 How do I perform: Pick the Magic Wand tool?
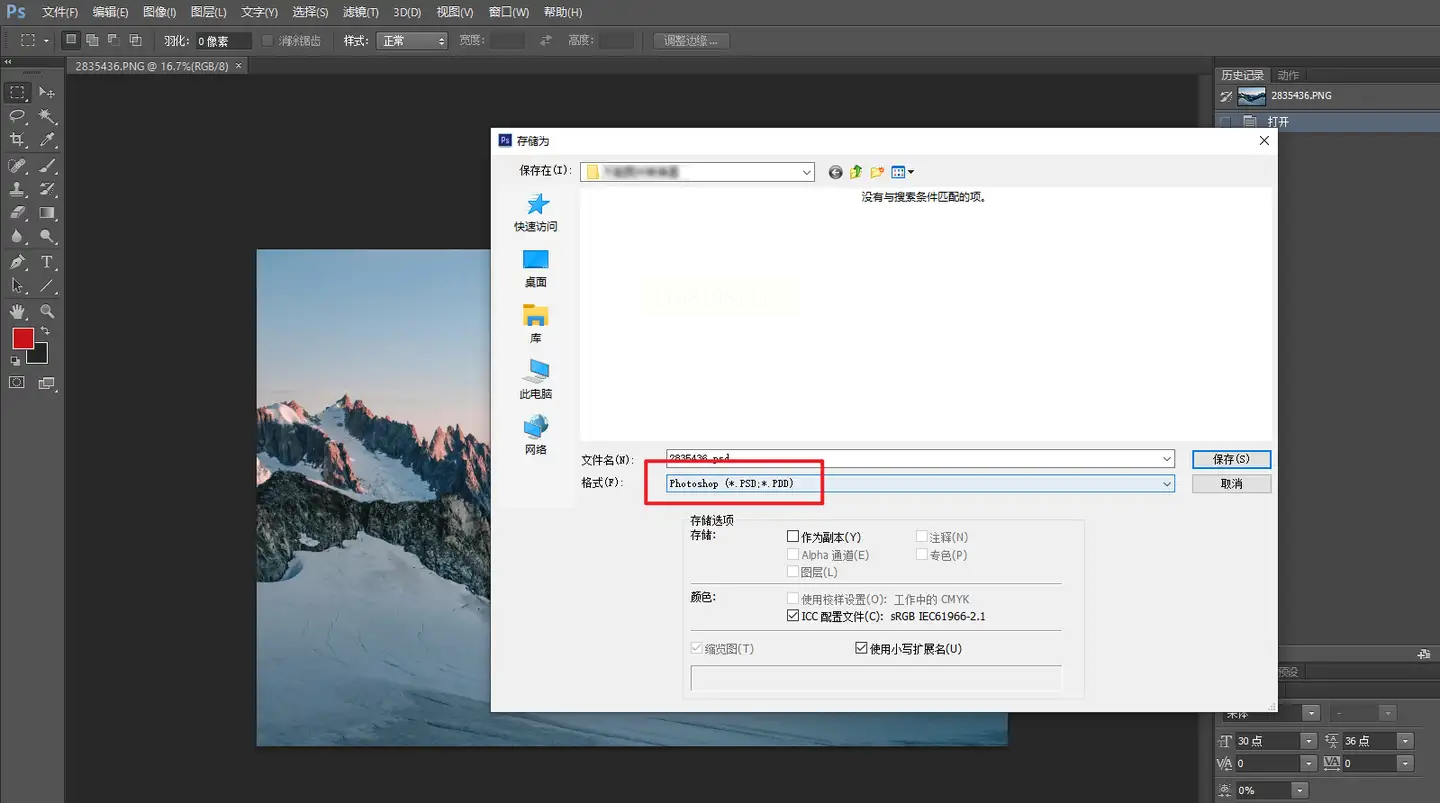[x=47, y=117]
